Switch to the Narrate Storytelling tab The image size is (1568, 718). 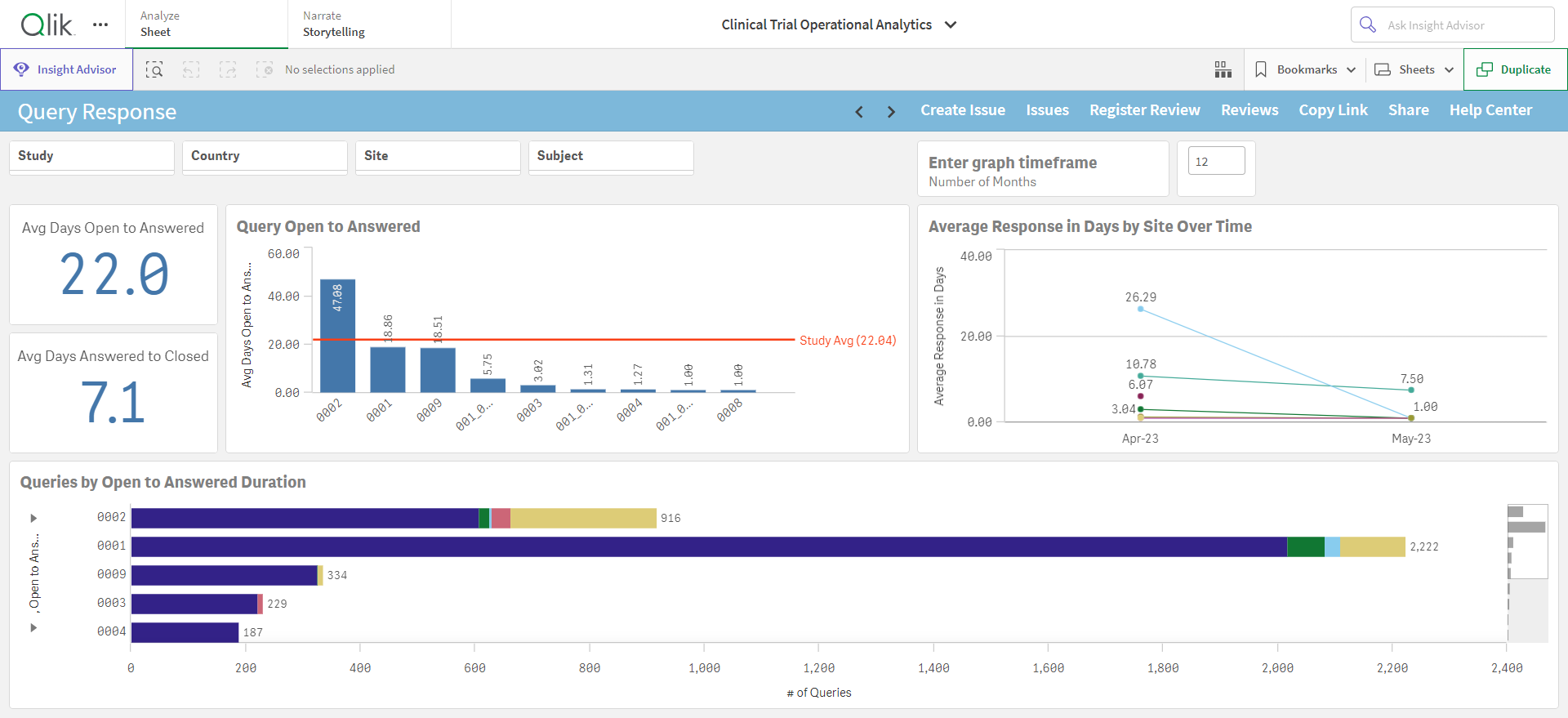pyautogui.click(x=369, y=24)
